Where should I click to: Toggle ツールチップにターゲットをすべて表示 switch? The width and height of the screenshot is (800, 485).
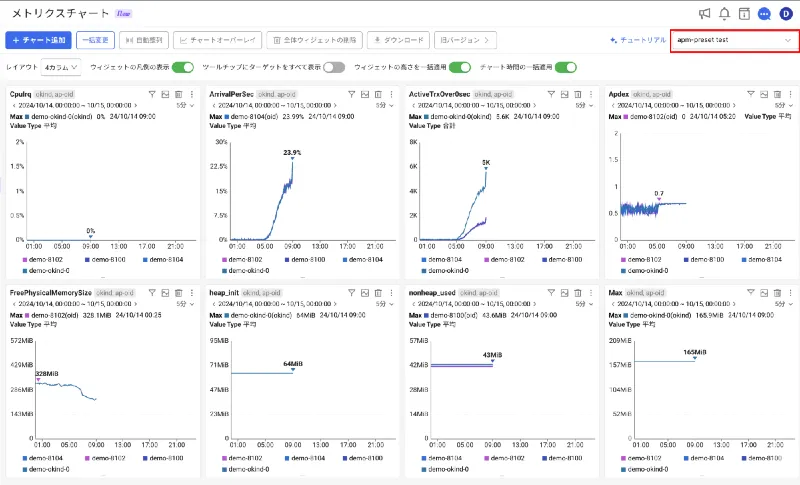pyautogui.click(x=334, y=67)
